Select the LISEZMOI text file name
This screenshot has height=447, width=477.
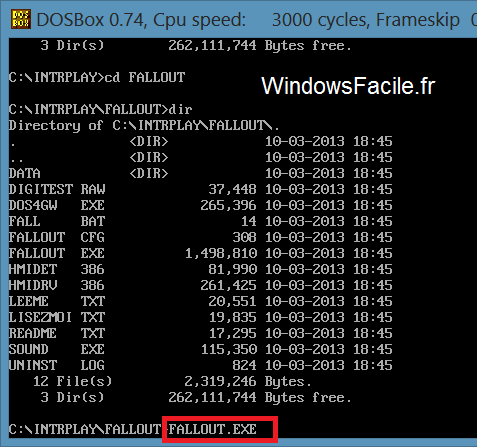[x=41, y=317]
